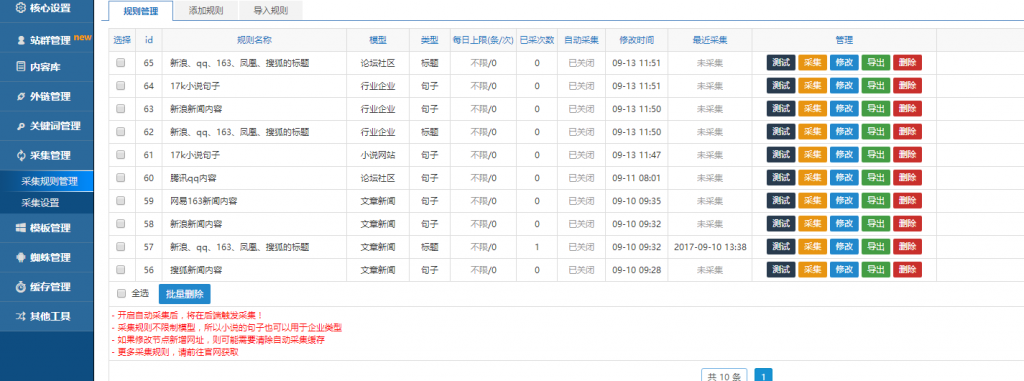Check the checkbox for rule id 65
This screenshot has width=1024, height=381.
click(120, 63)
